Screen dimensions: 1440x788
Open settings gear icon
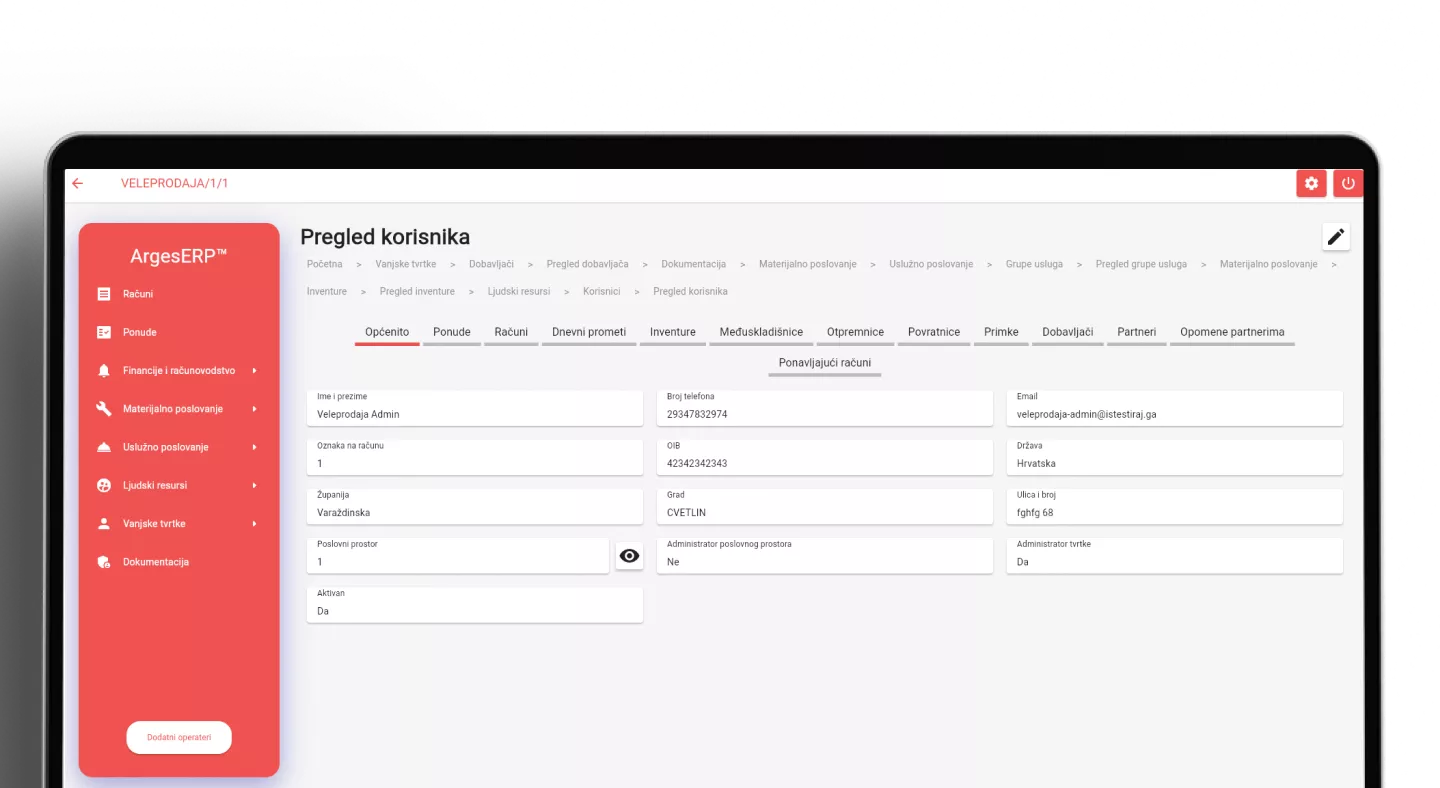(1311, 184)
